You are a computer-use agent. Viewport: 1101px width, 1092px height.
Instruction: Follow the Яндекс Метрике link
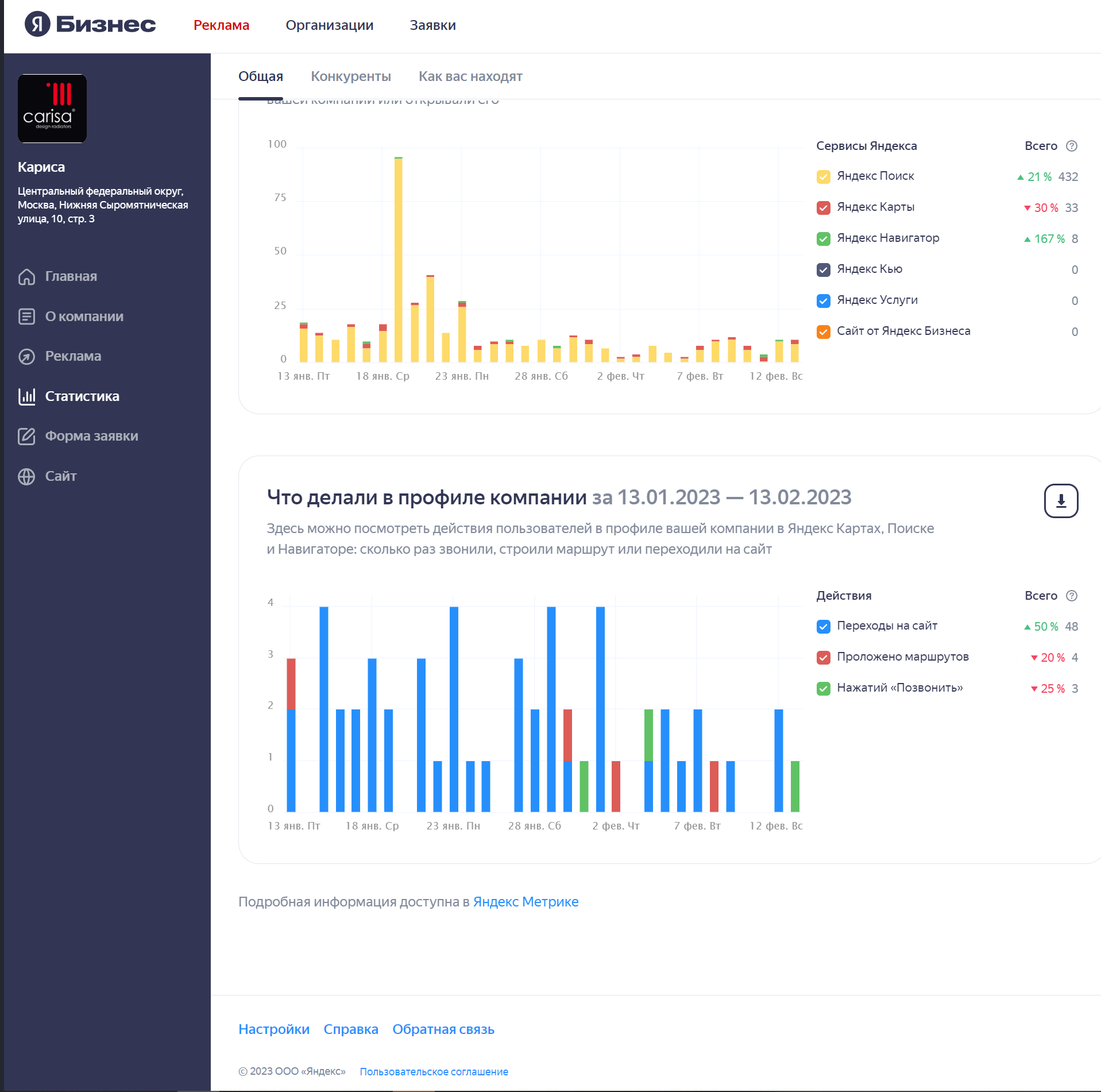[525, 902]
